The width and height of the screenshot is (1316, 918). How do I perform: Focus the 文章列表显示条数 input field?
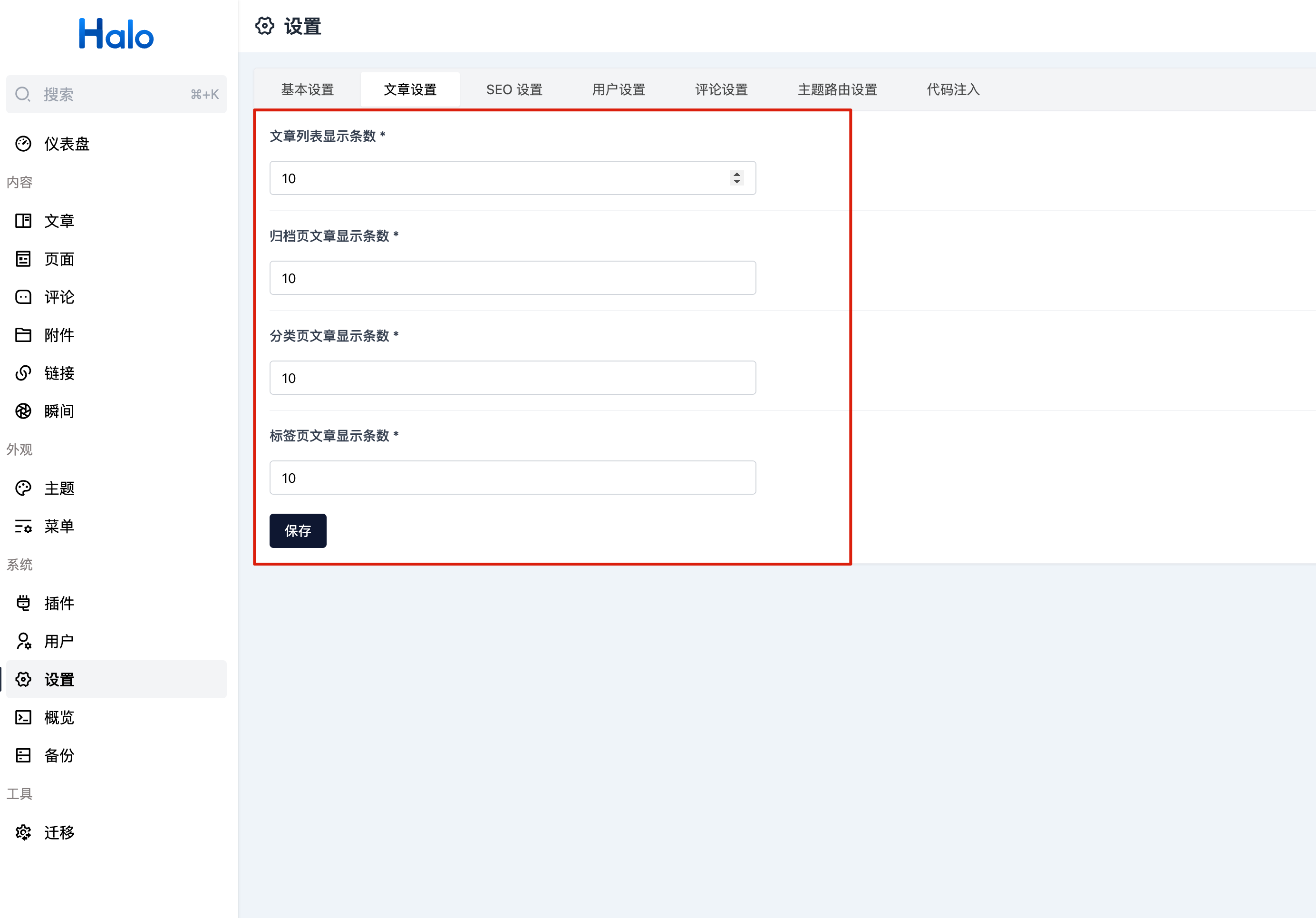pyautogui.click(x=513, y=178)
